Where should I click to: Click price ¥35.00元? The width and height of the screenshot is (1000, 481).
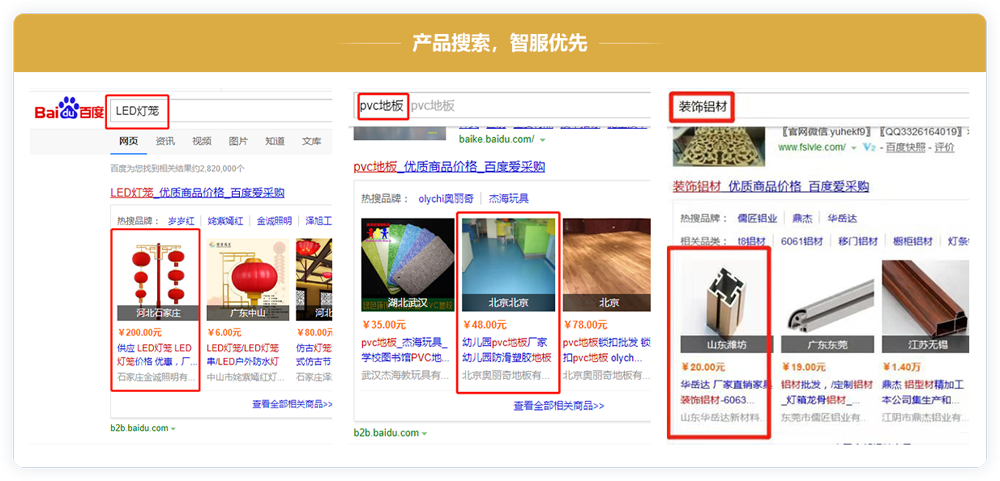(x=383, y=324)
